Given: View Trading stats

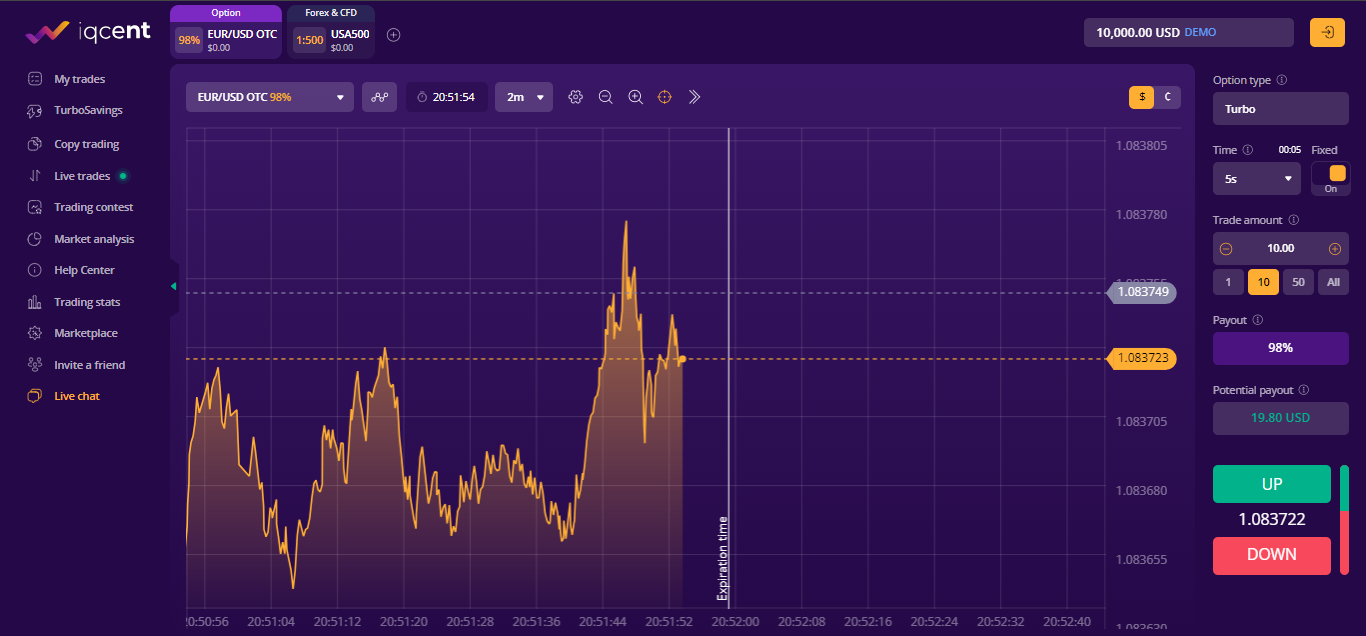Looking at the screenshot, I should click(87, 302).
